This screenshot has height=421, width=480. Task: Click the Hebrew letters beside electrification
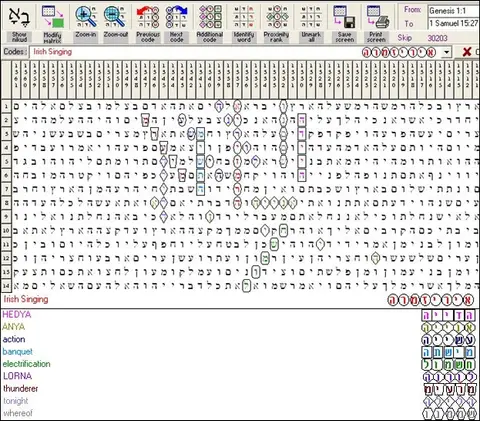448,365
